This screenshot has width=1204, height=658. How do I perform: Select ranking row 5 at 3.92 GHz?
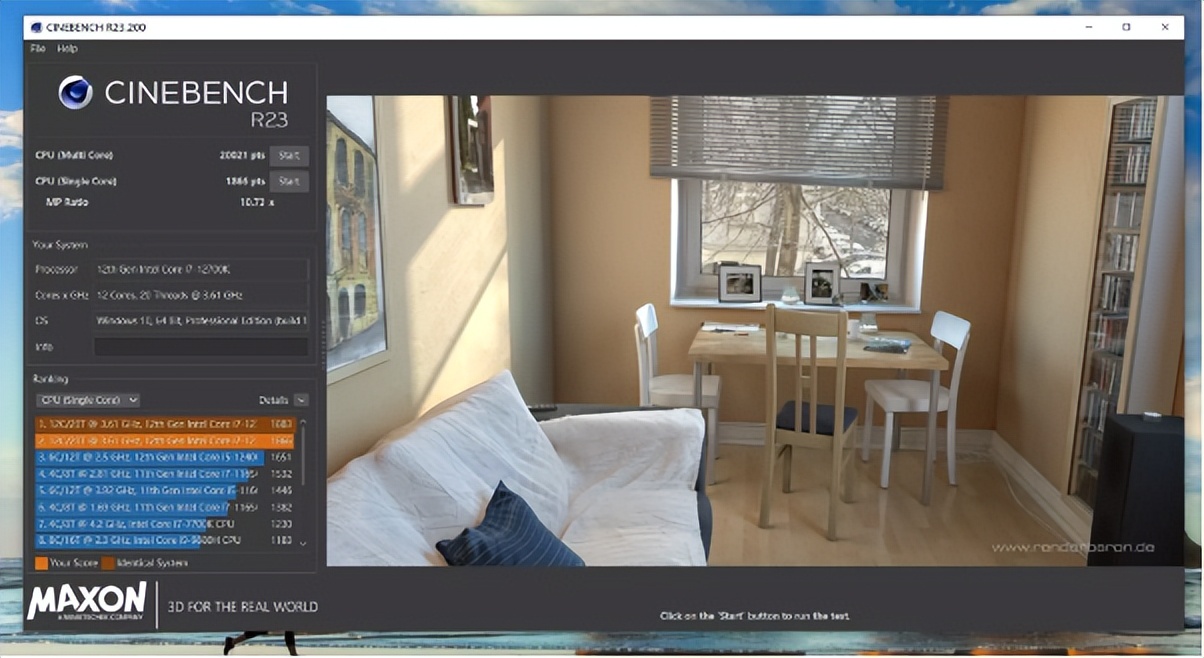pos(165,491)
